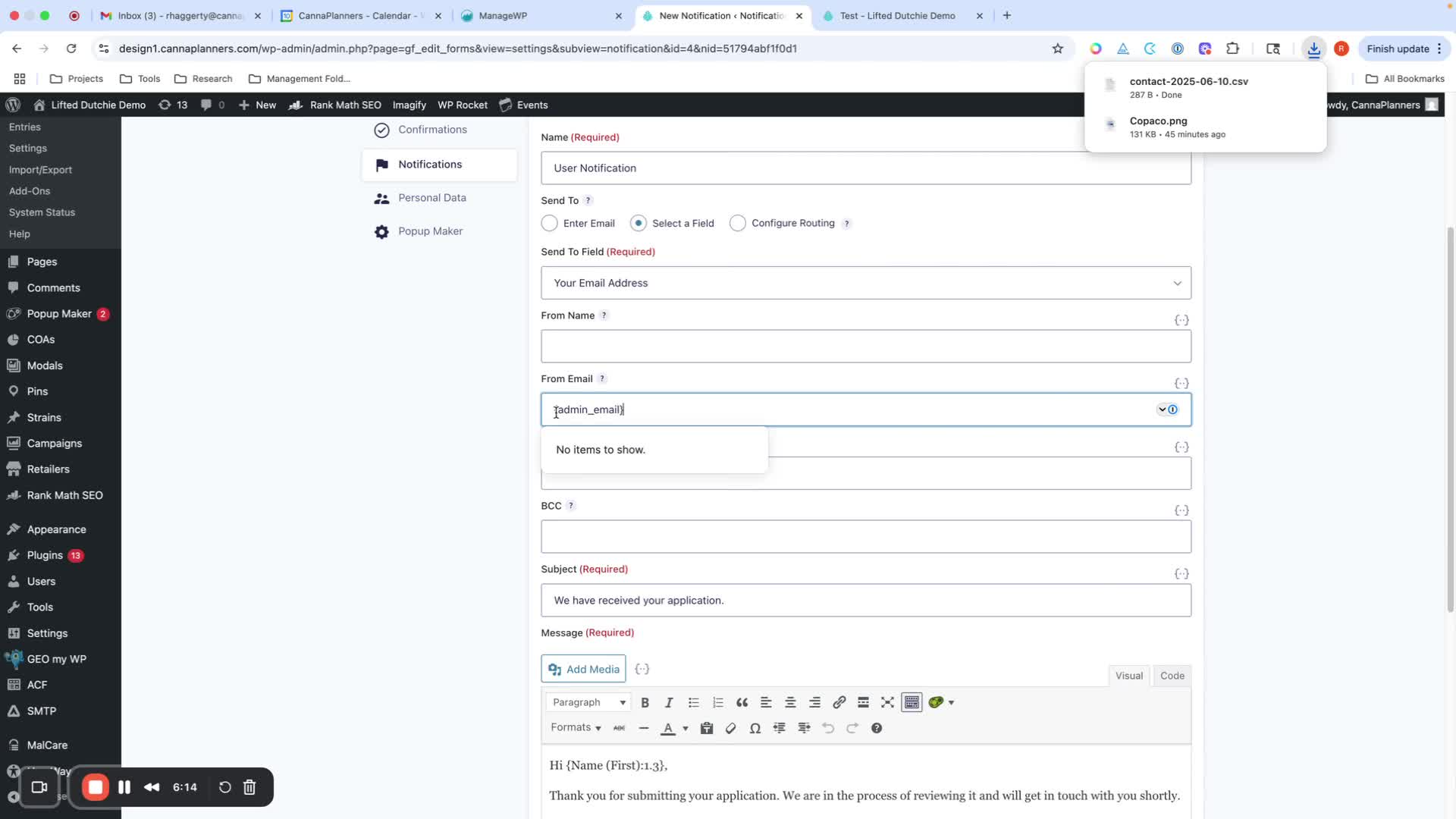Open the special character (omega) tool
1456x819 pixels.
pos(755,729)
